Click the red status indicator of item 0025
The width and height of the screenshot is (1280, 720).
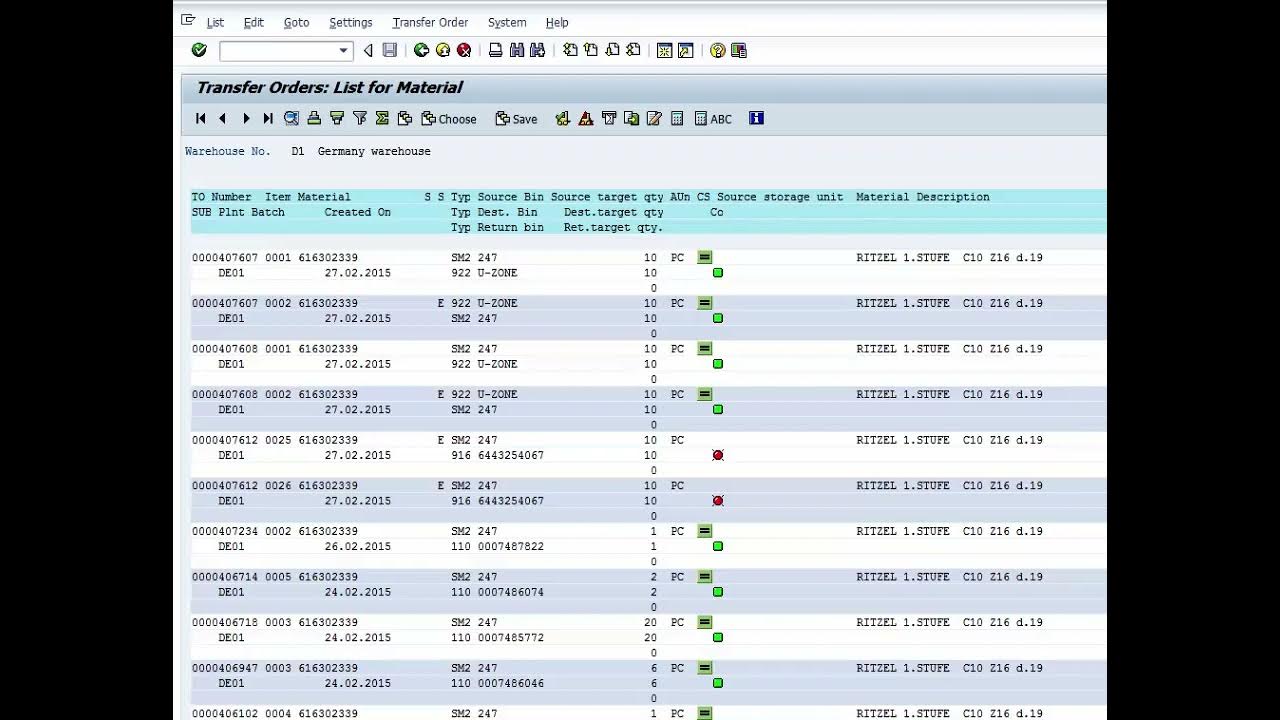pos(718,455)
